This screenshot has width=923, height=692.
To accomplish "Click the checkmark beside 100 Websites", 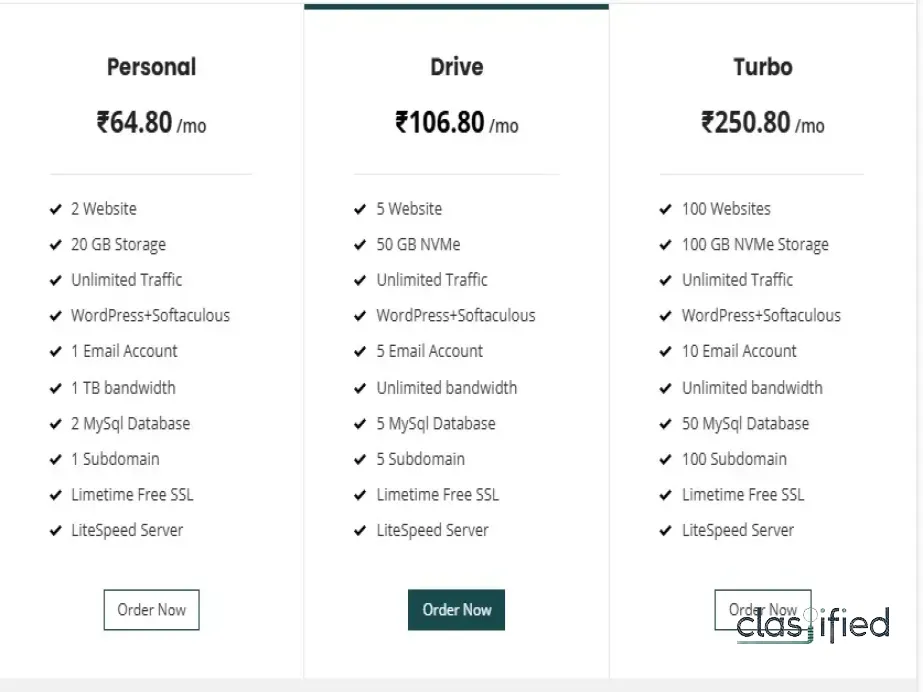I will tap(666, 209).
